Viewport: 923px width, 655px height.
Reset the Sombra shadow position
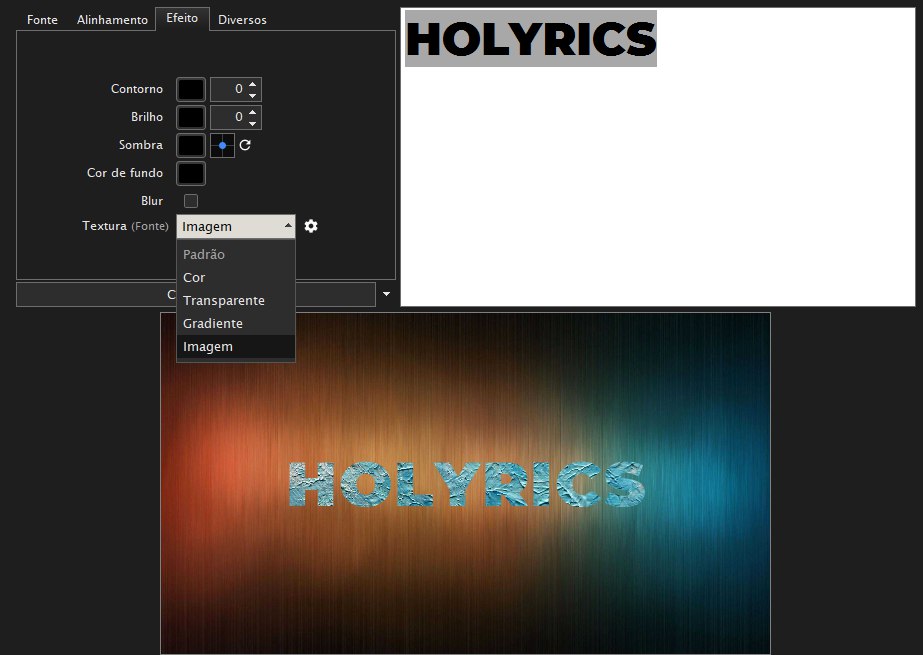coord(244,145)
